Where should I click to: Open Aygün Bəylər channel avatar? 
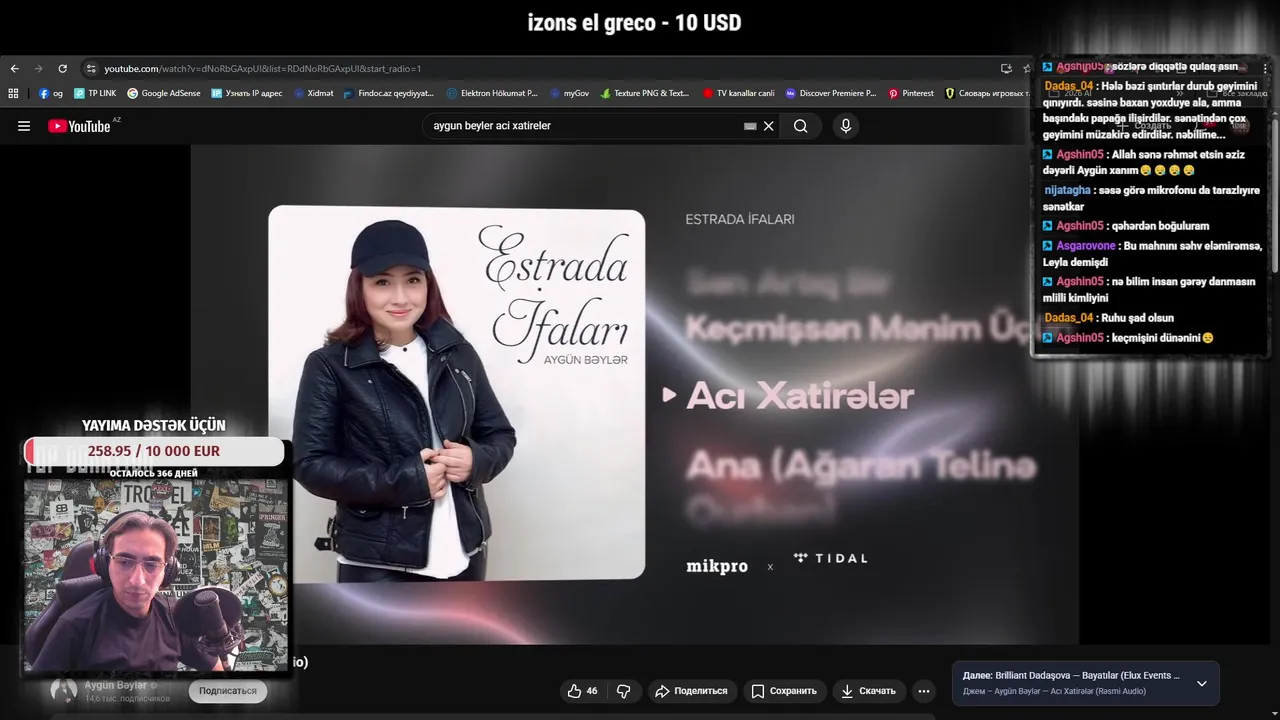click(64, 690)
